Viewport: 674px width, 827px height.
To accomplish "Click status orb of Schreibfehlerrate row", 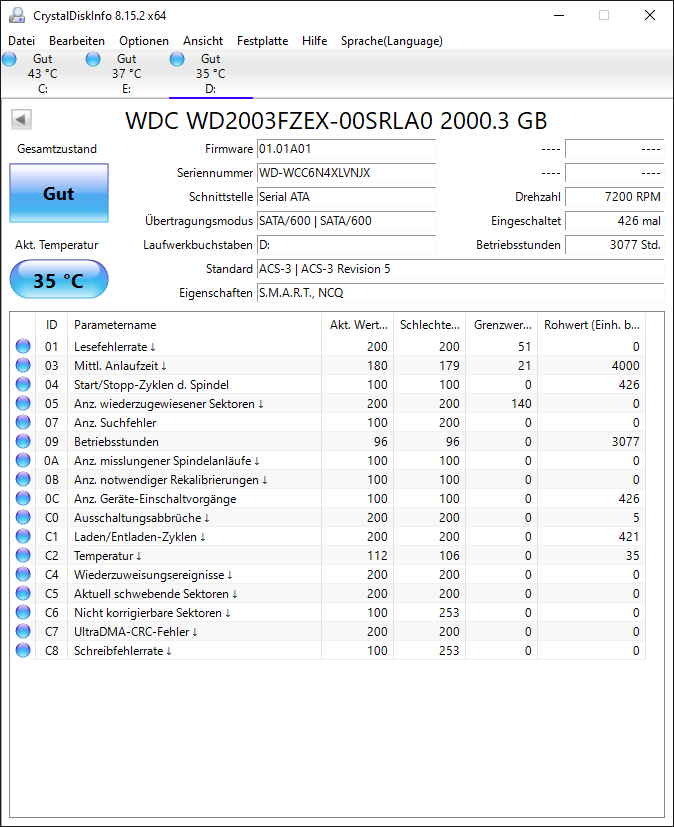I will [23, 650].
